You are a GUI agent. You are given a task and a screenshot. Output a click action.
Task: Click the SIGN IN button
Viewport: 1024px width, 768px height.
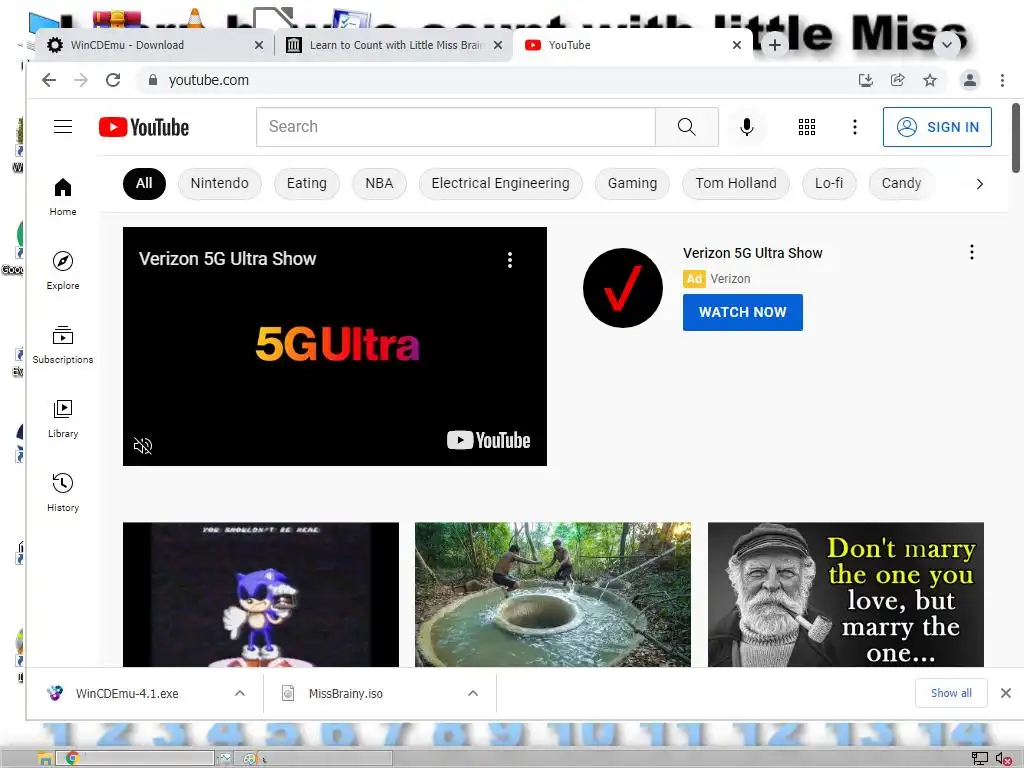tap(937, 127)
